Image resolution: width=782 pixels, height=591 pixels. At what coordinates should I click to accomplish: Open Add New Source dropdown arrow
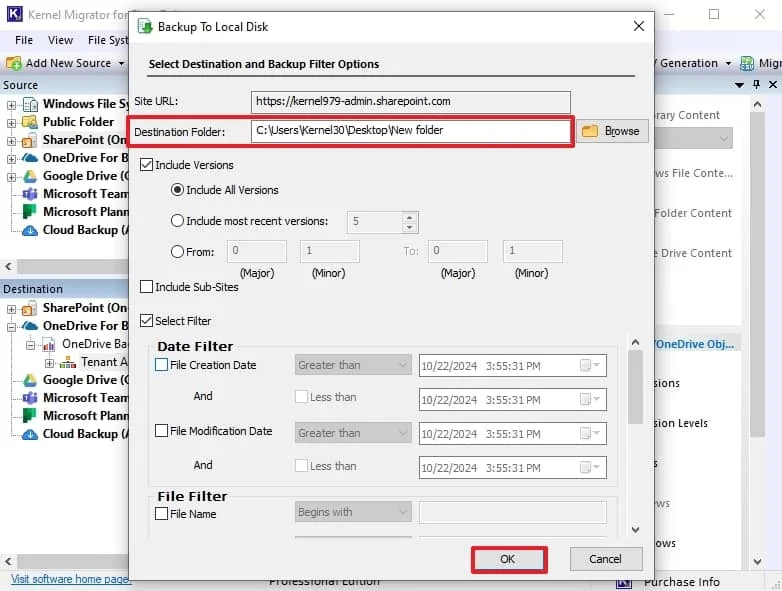point(121,64)
